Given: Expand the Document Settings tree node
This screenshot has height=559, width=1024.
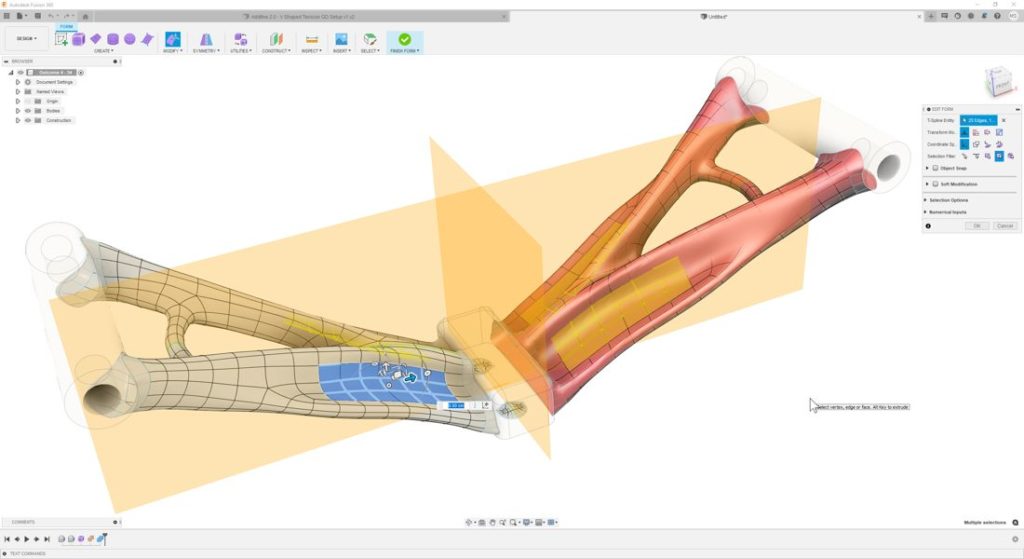Looking at the screenshot, I should [x=18, y=82].
